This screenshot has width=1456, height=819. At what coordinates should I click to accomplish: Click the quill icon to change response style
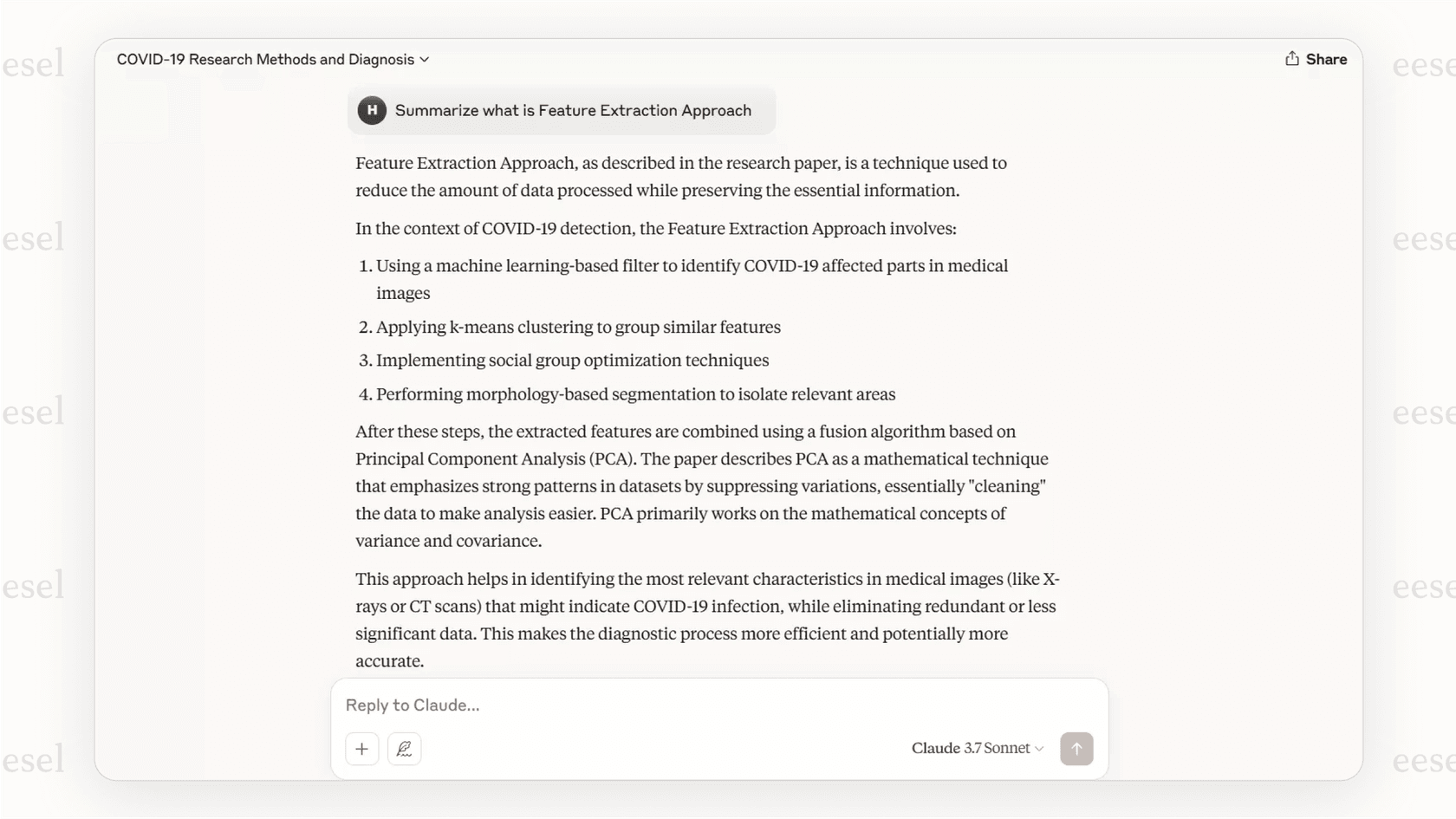point(404,748)
